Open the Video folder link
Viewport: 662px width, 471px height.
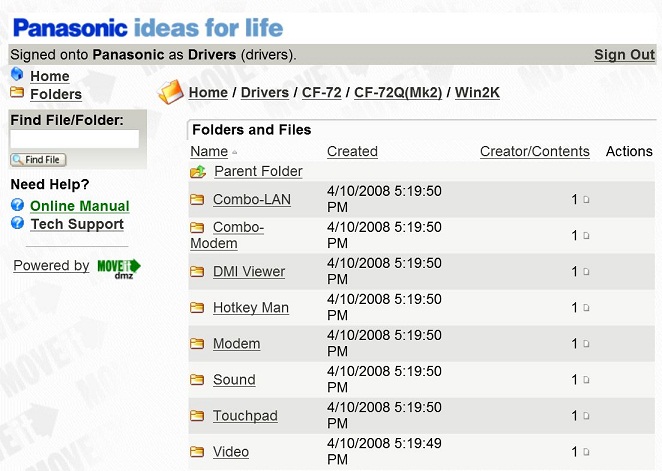231,452
